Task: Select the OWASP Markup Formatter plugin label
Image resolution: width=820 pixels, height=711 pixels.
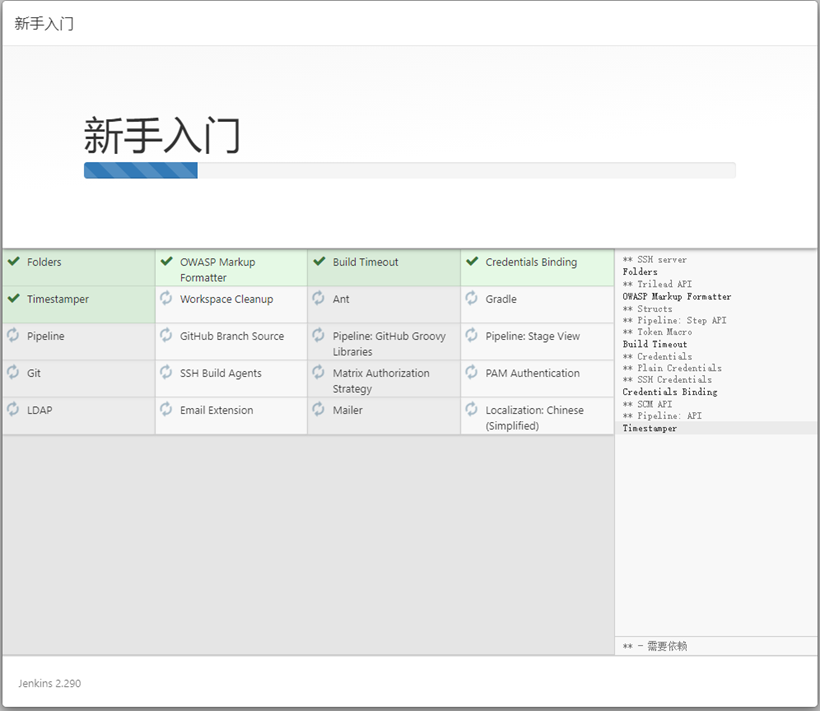Action: tap(218, 270)
